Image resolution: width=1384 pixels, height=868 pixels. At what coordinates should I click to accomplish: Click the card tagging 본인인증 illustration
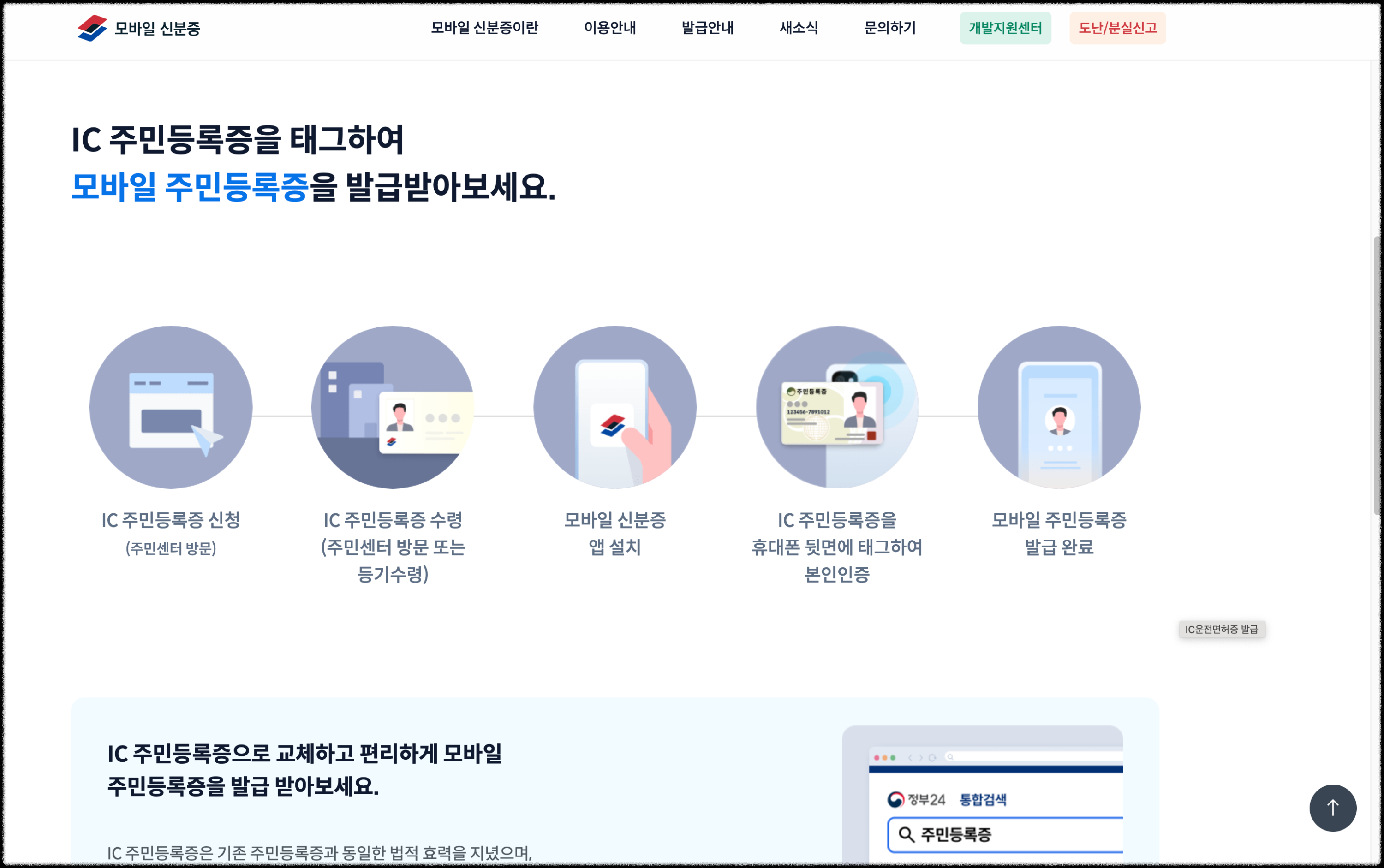(x=837, y=408)
